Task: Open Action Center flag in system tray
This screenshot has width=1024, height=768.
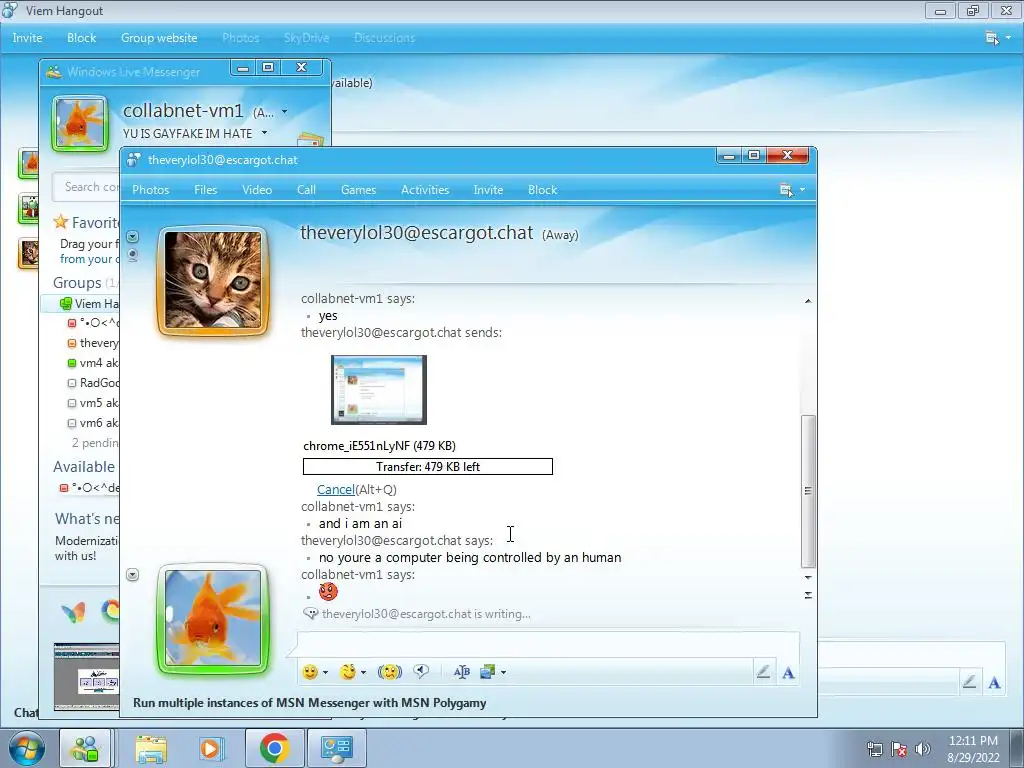Action: click(x=899, y=748)
